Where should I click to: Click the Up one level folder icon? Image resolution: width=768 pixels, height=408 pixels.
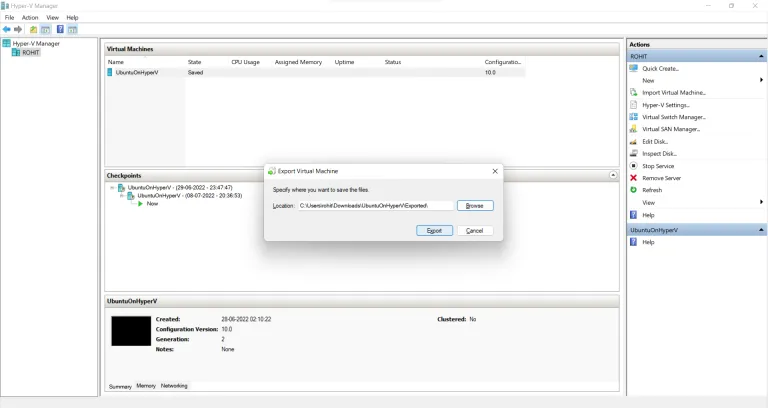coord(33,29)
